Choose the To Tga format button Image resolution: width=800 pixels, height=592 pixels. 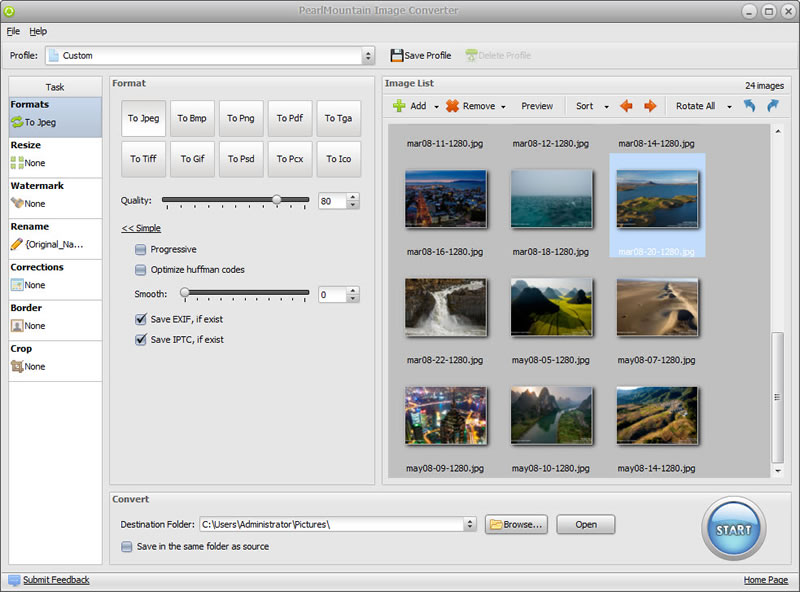(x=339, y=118)
